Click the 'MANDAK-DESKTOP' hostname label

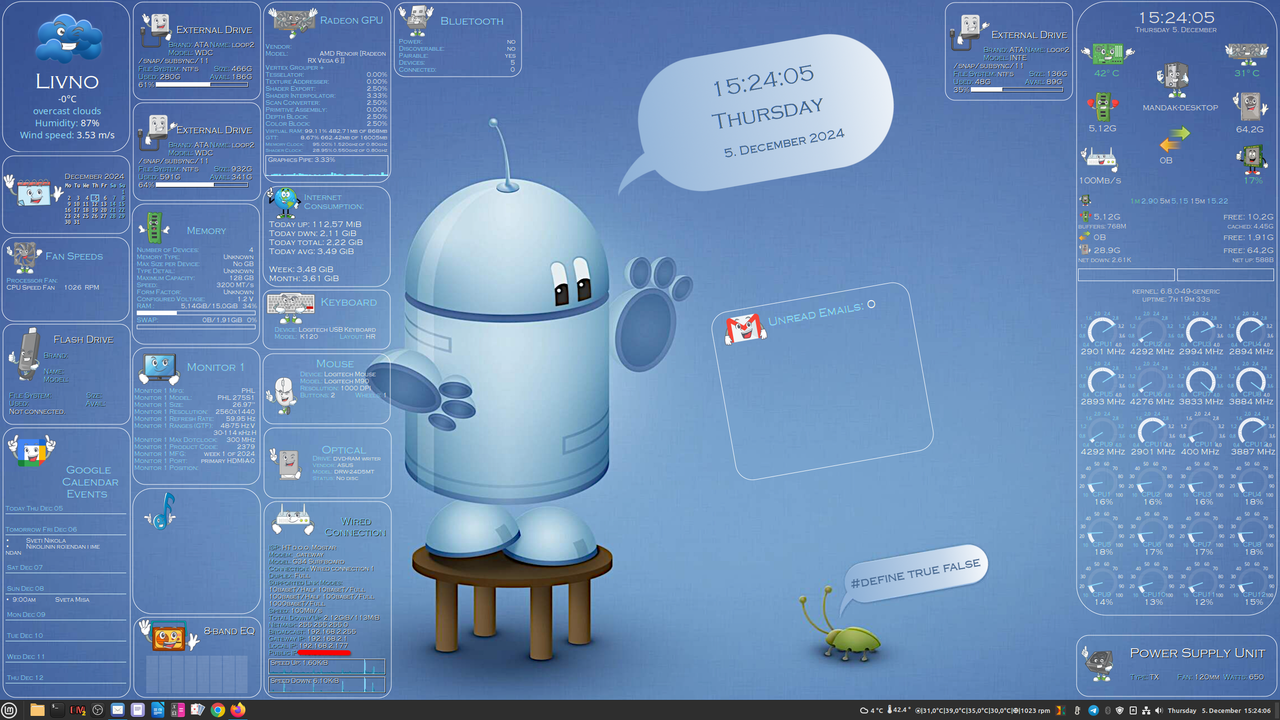coord(1181,108)
